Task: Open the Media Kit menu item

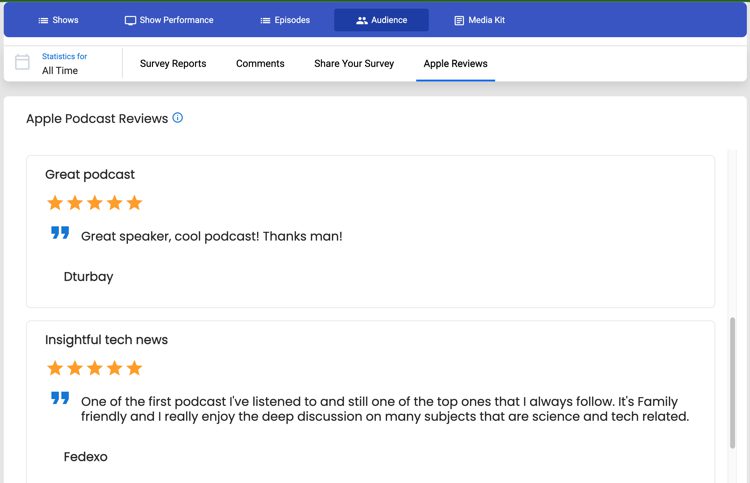Action: tap(480, 20)
